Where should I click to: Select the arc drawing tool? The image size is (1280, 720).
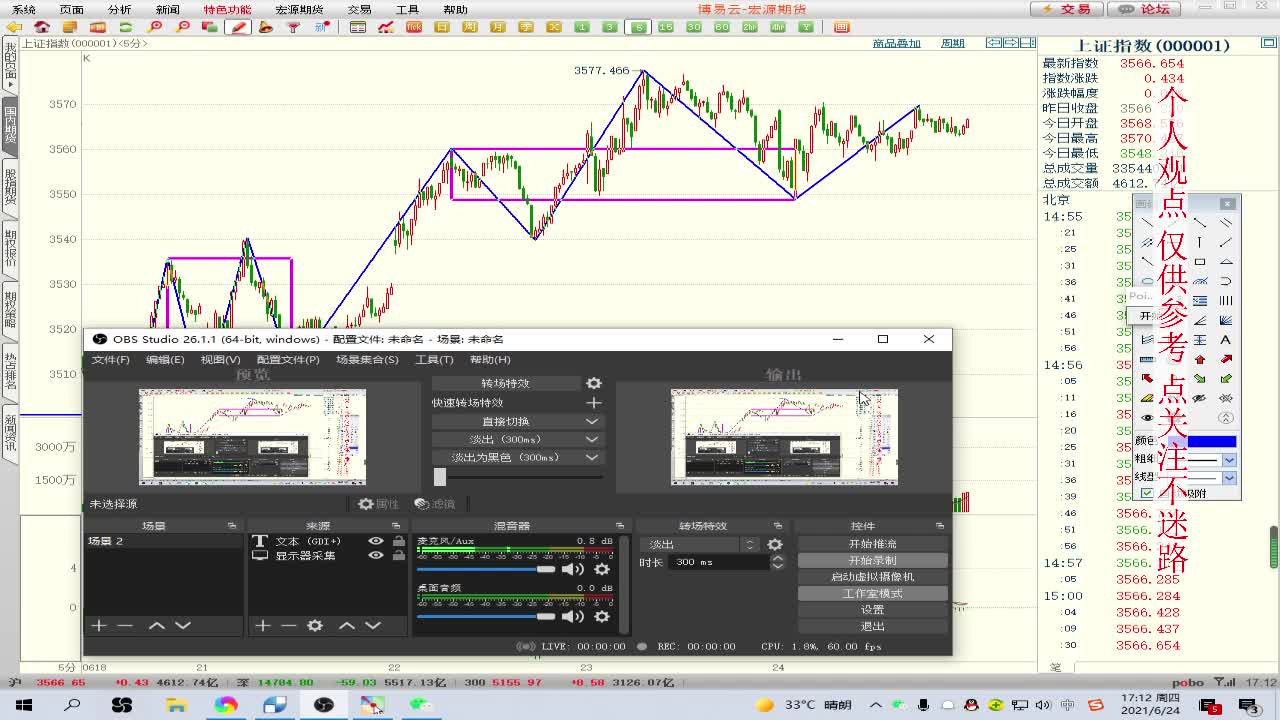tap(1226, 281)
